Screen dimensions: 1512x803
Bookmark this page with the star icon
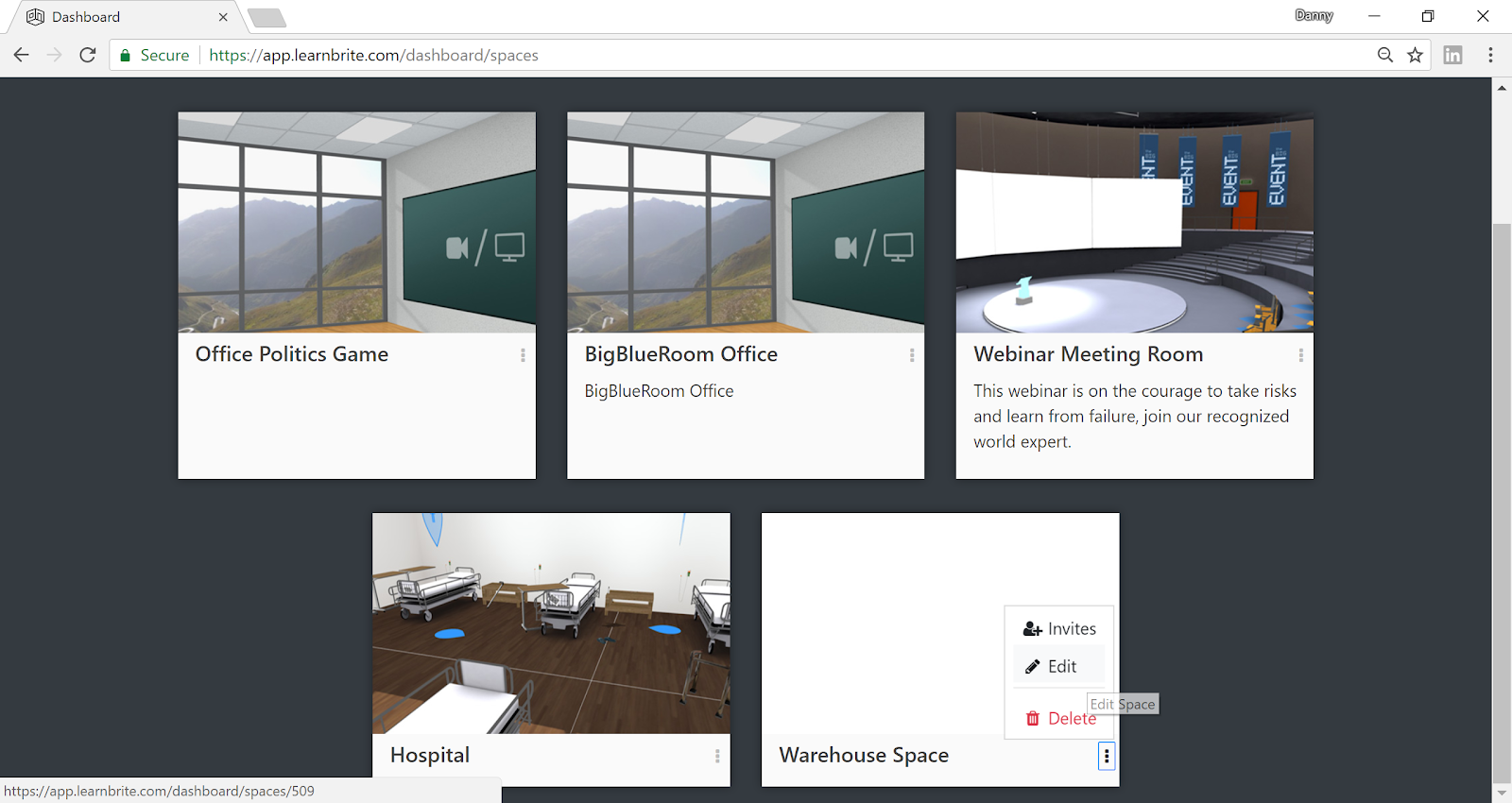point(1415,55)
